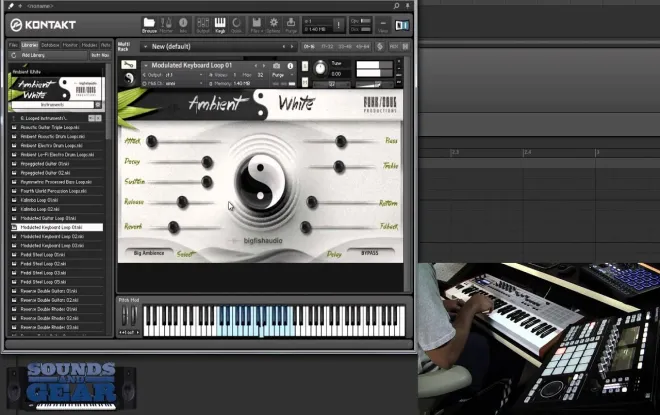Select rack page 33-48
Viewport: 660px width, 415px height.
click(x=345, y=46)
